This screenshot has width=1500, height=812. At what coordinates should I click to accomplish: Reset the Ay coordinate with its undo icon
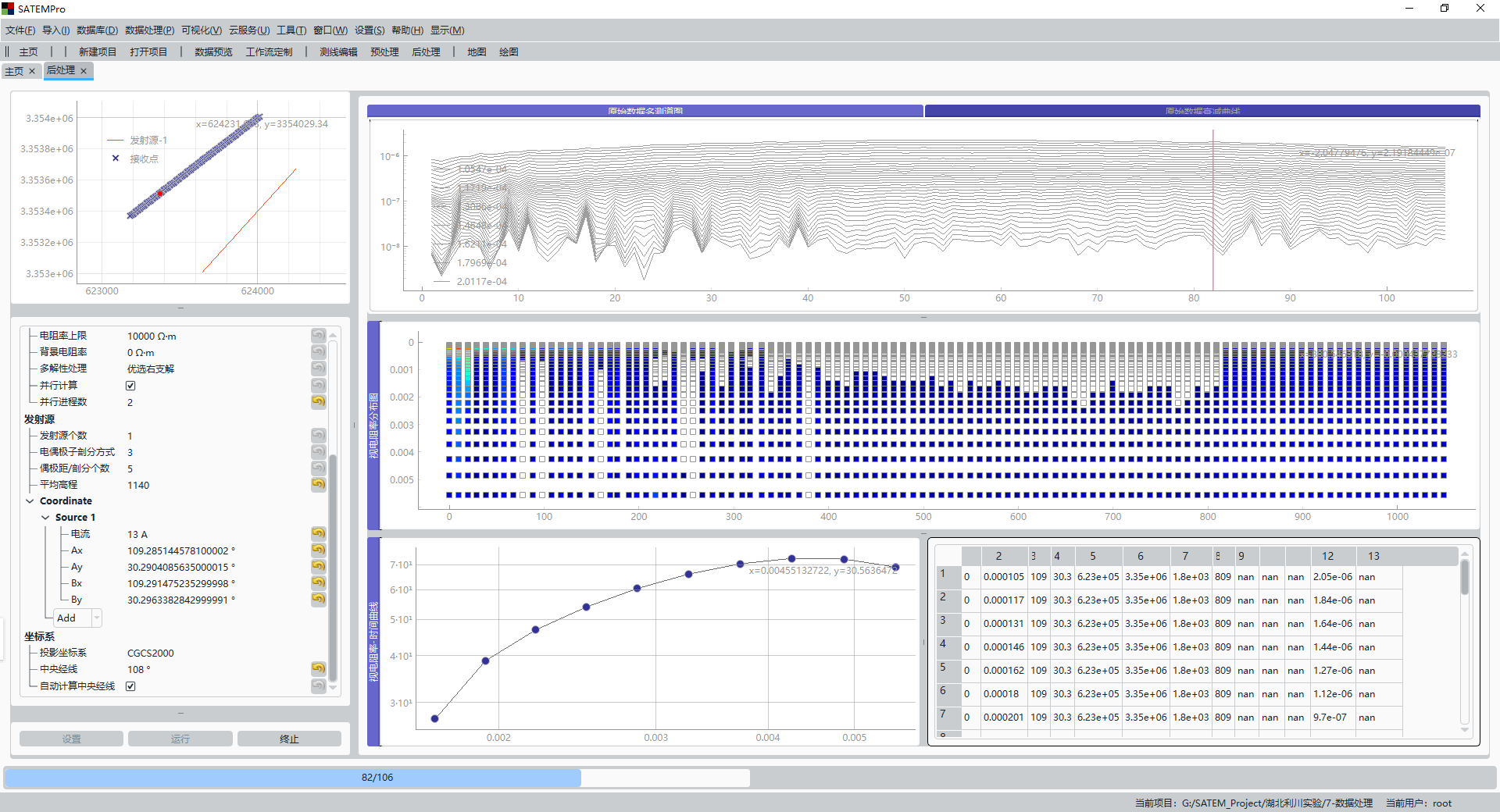[x=318, y=566]
